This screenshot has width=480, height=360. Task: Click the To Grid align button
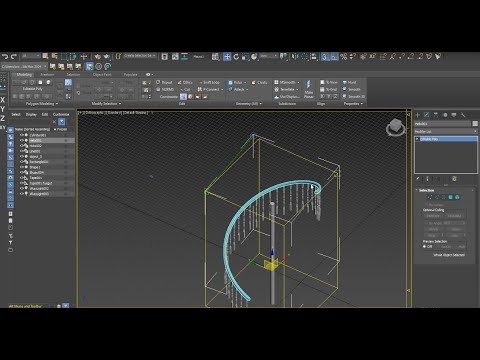329,89
